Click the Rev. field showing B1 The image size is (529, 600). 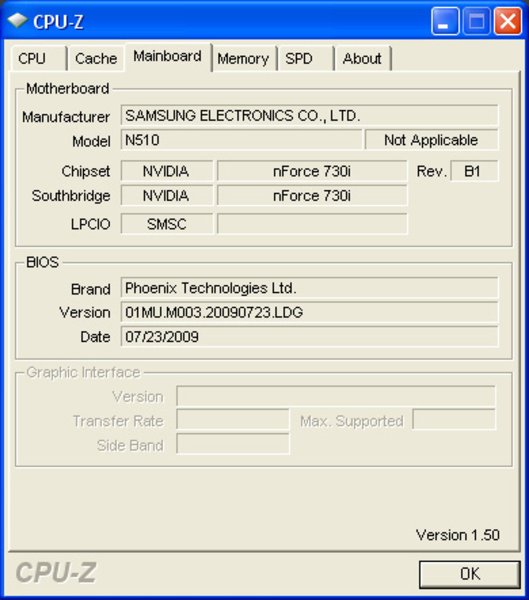474,171
